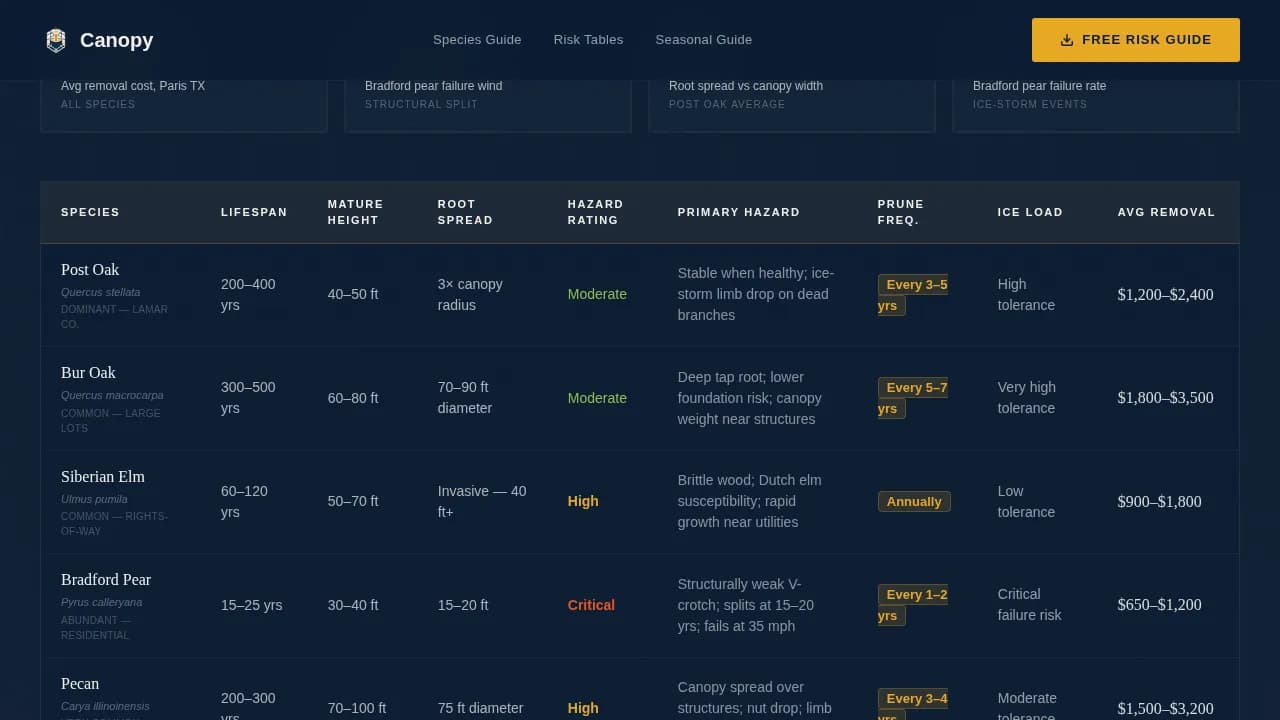Click the Prune Freq. column header

click(901, 212)
